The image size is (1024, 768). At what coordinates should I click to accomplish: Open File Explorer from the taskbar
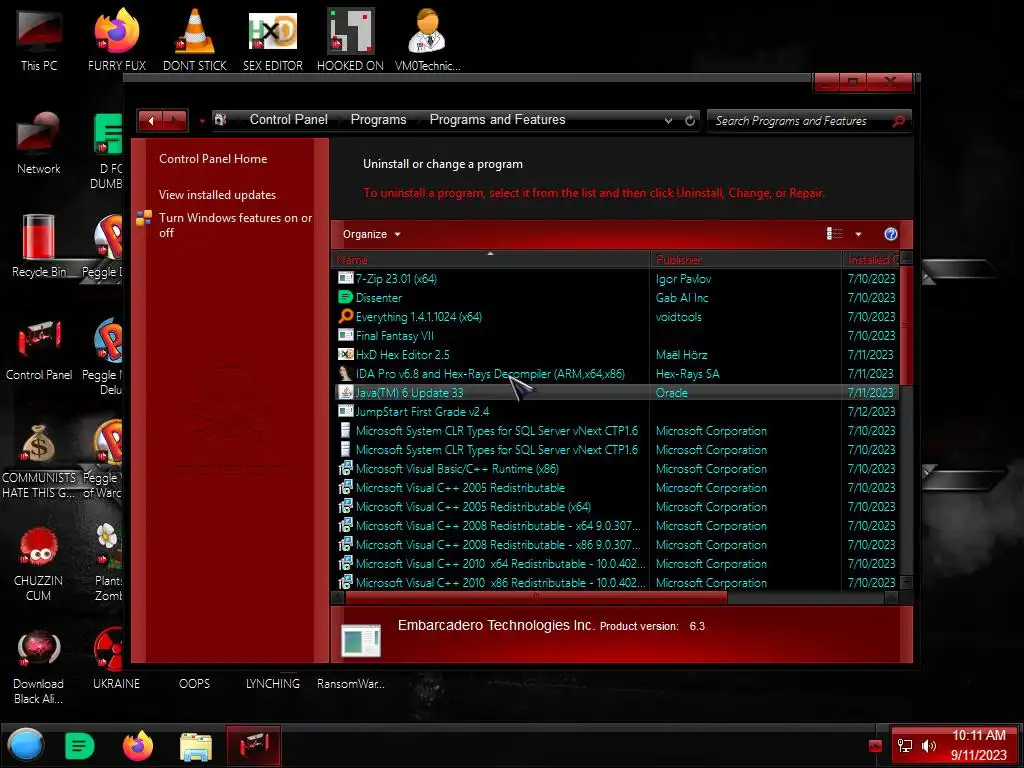click(x=195, y=746)
